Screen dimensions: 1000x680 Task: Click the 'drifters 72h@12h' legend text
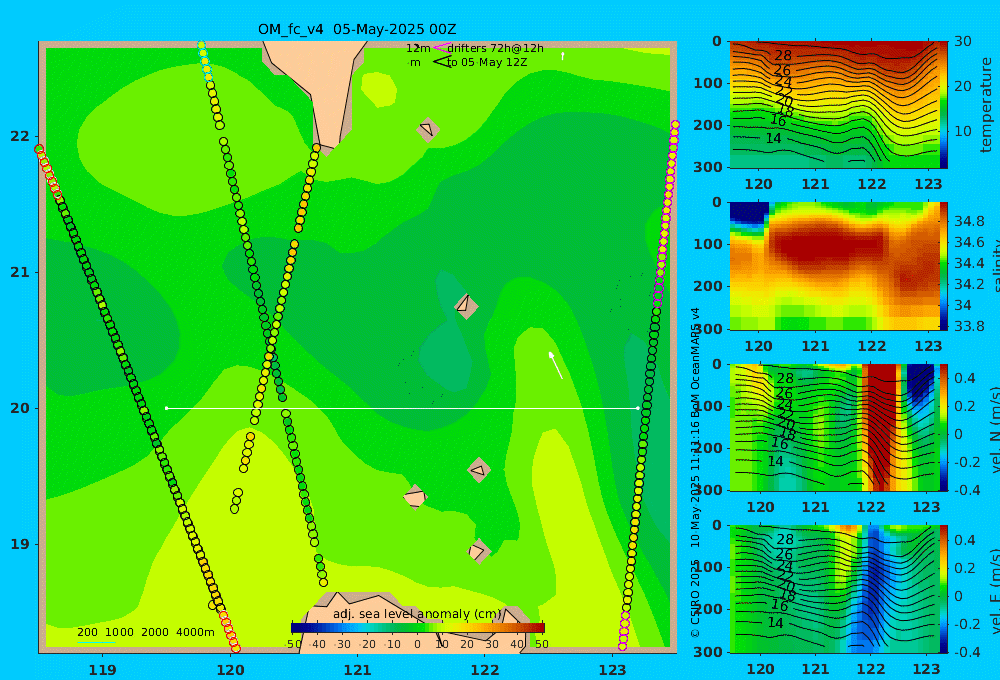pyautogui.click(x=496, y=48)
